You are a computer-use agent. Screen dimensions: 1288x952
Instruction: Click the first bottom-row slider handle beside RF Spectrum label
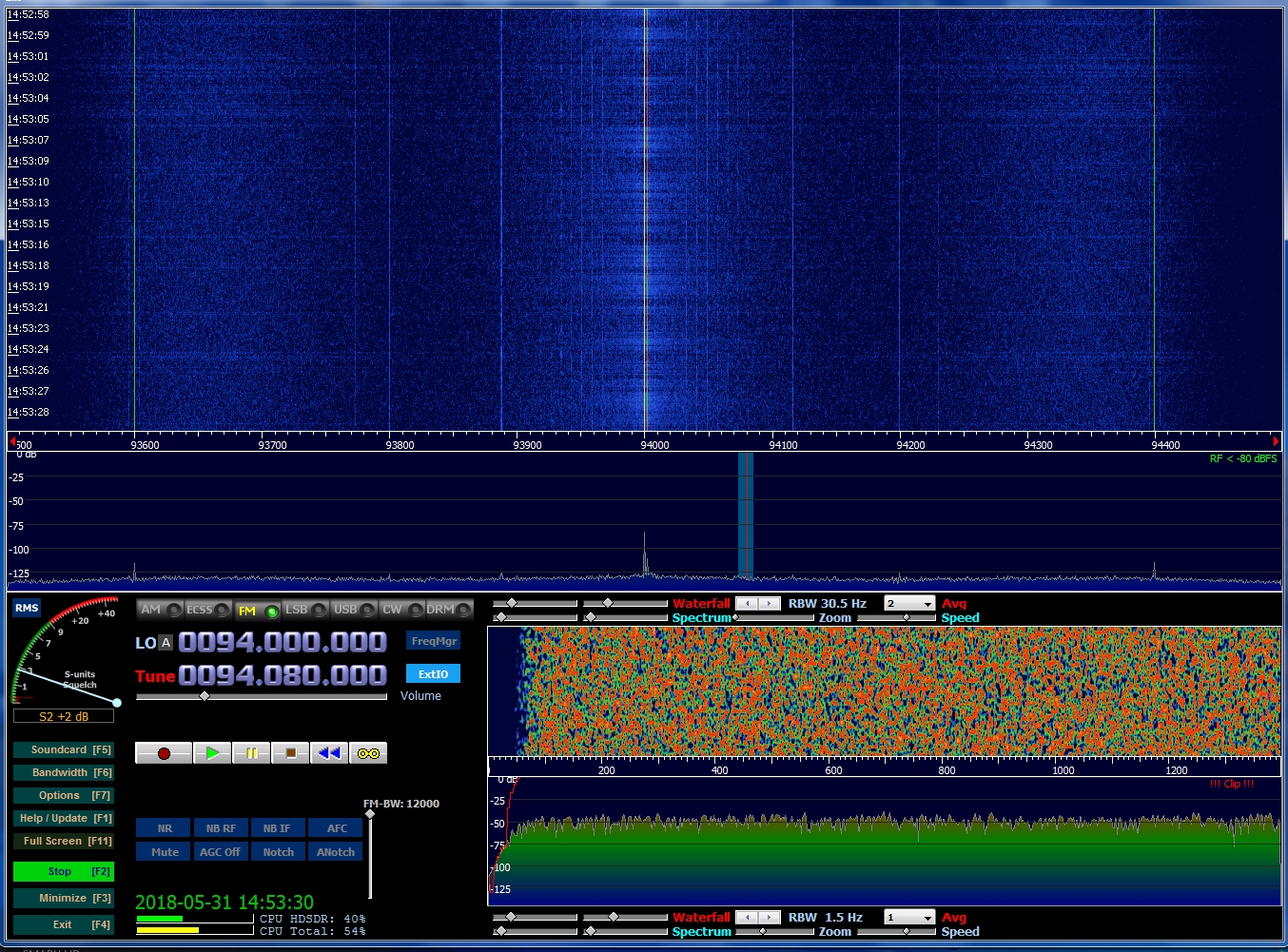point(501,618)
